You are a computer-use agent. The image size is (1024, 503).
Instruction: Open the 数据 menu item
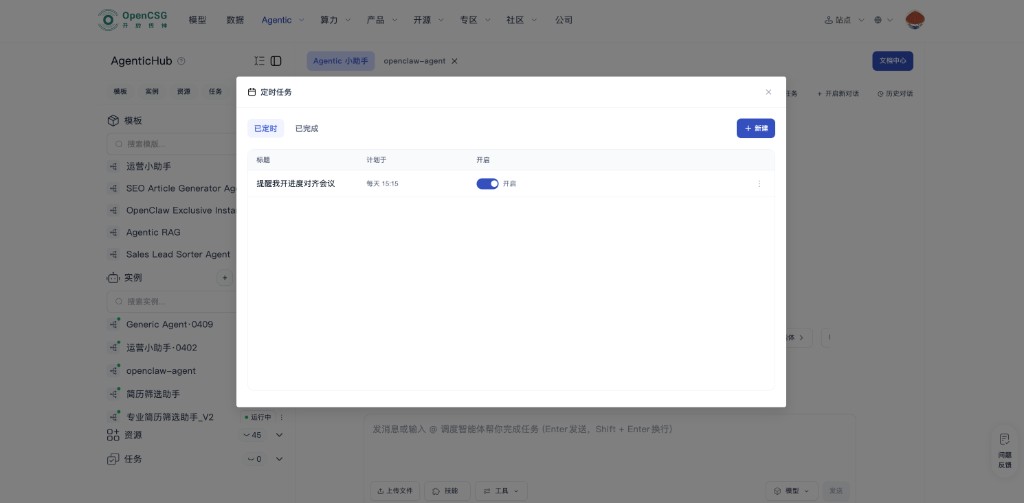point(235,20)
